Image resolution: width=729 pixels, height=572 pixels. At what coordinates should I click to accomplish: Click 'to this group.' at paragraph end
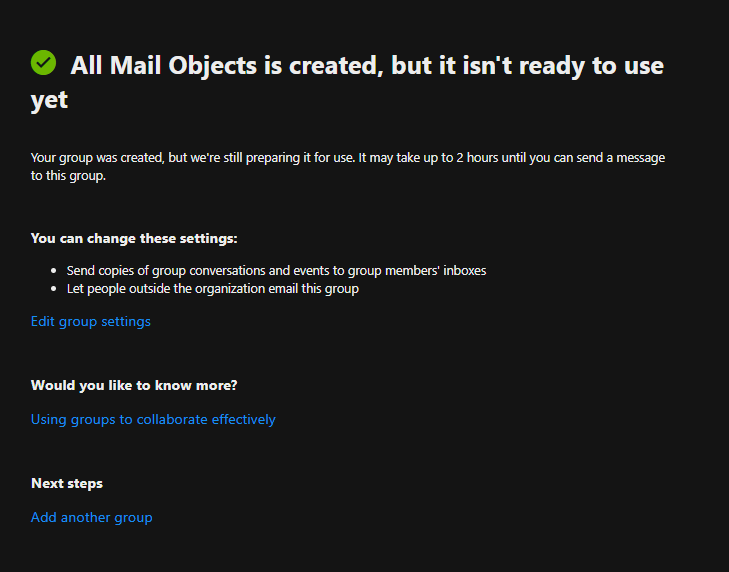pos(68,176)
